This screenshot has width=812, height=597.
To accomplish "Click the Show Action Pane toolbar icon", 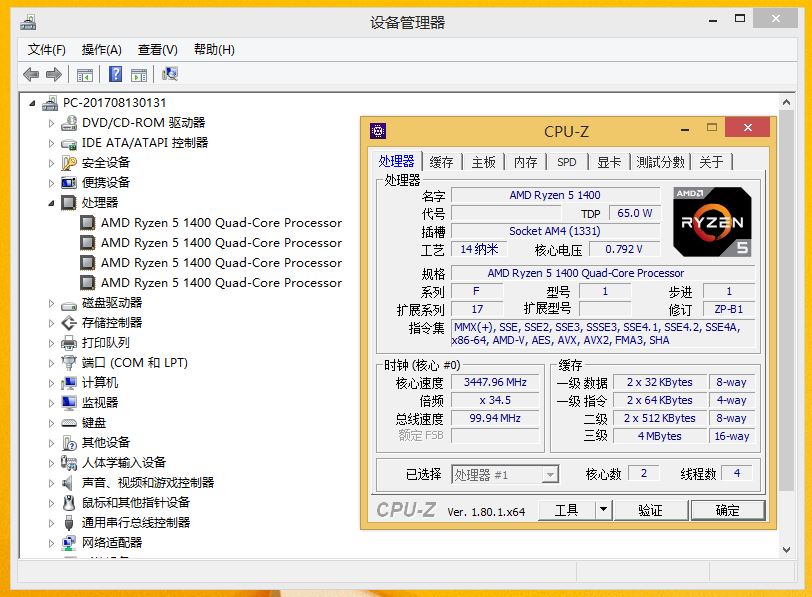I will 138,74.
